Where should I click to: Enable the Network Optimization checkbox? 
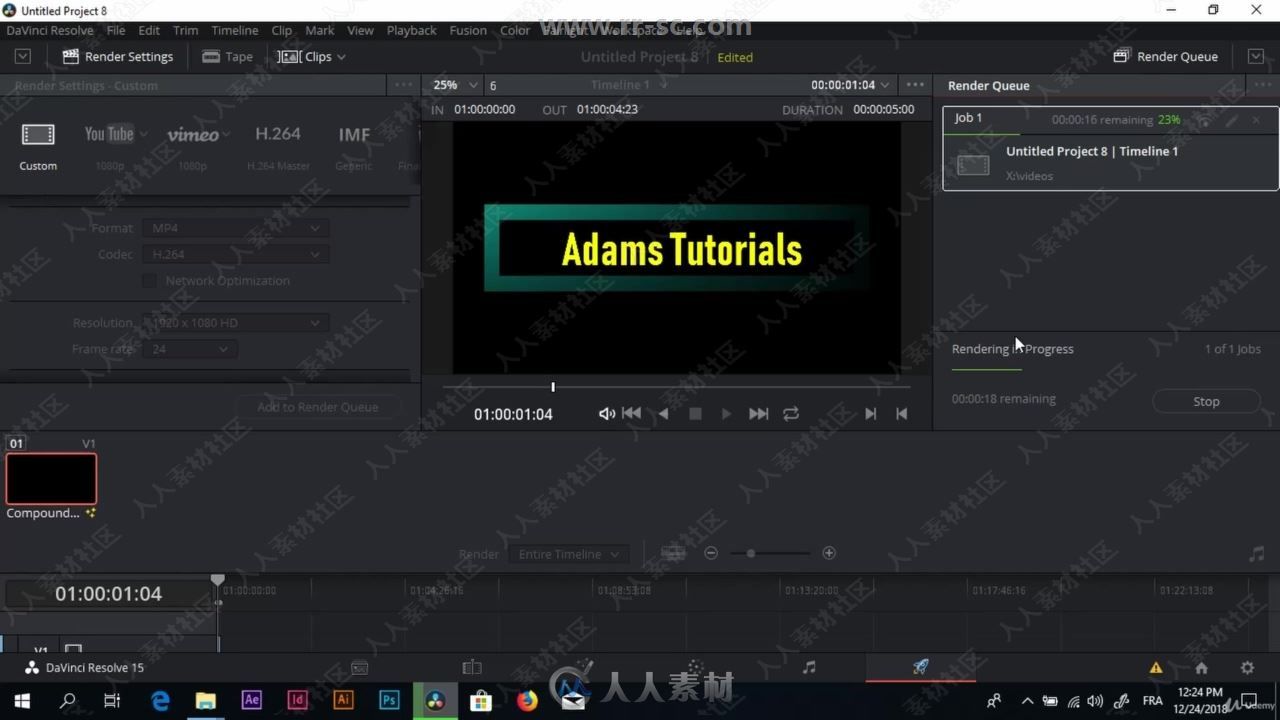[150, 281]
